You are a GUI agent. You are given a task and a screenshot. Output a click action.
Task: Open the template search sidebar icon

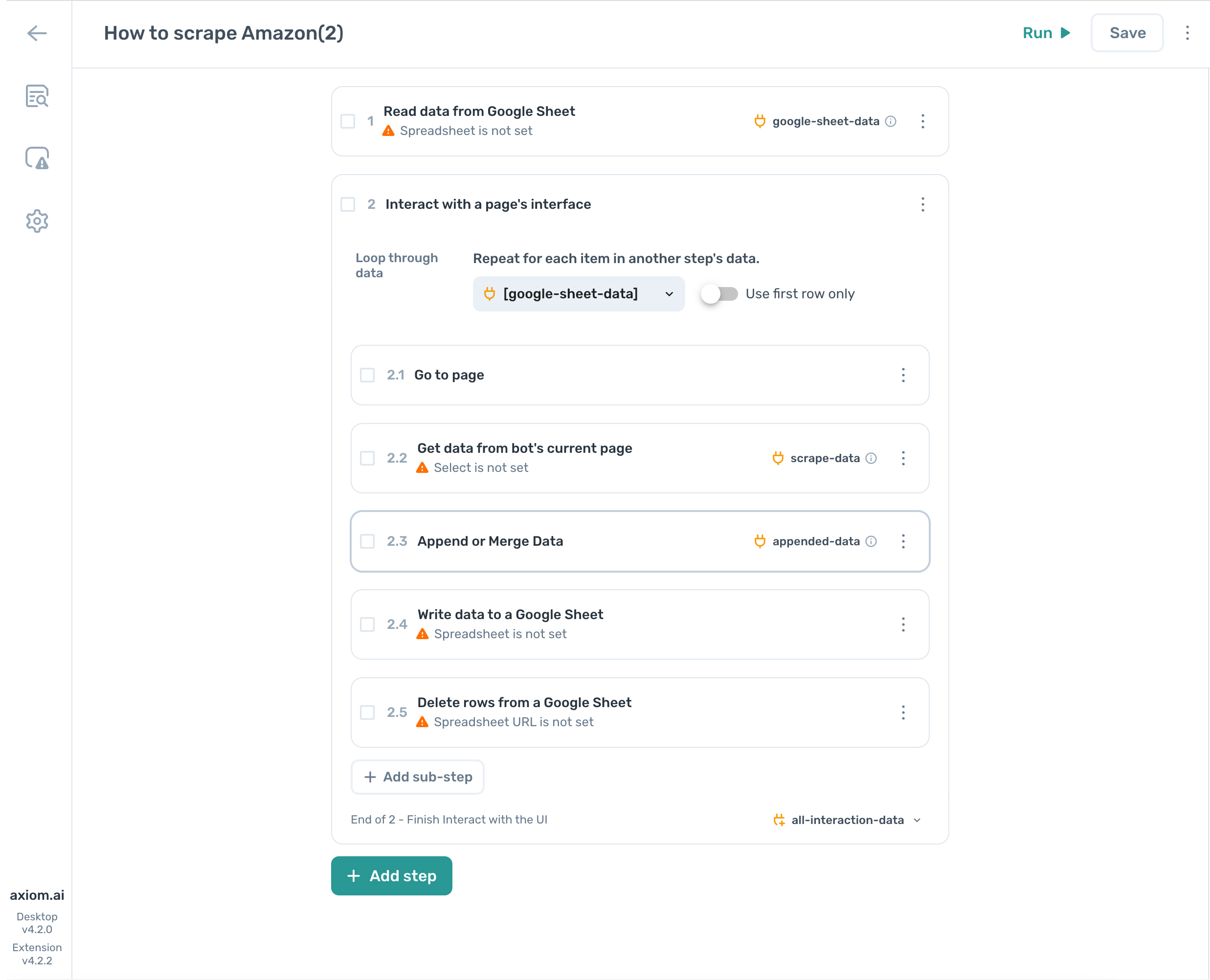point(36,96)
